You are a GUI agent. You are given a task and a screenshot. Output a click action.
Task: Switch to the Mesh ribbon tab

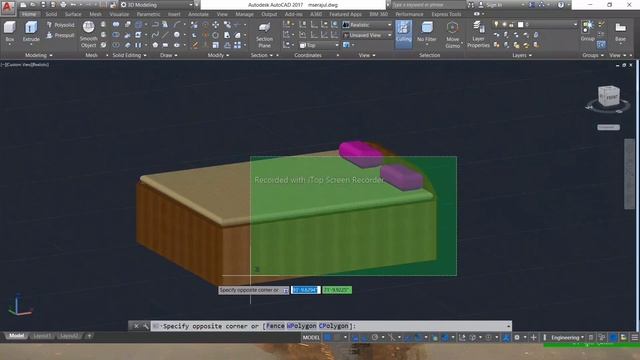[96, 14]
